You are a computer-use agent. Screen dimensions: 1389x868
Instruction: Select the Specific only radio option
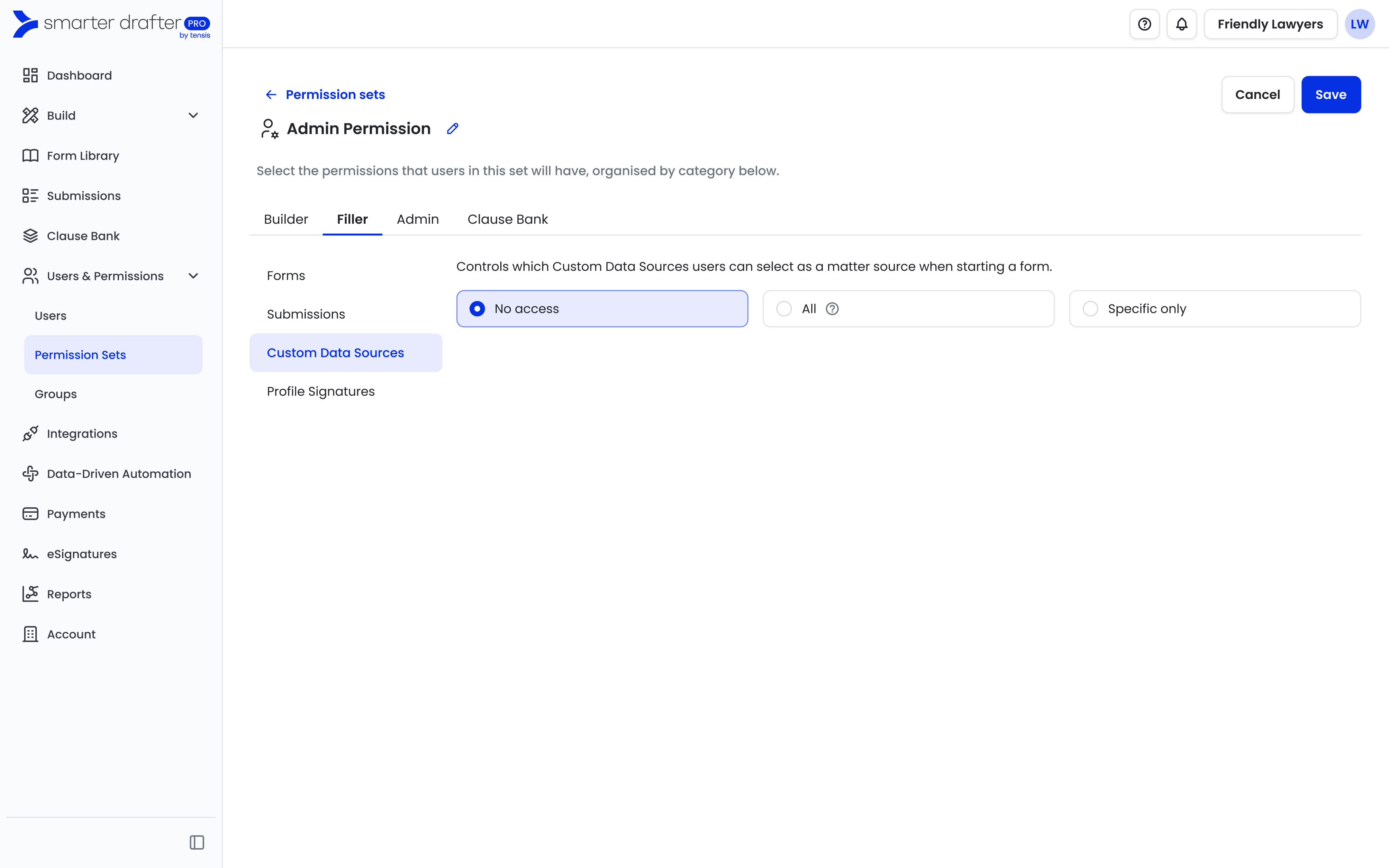pos(1090,309)
